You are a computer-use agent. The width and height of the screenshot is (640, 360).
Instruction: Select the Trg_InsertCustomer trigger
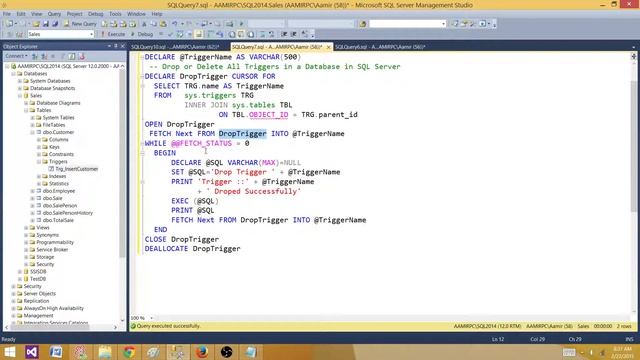(77, 169)
